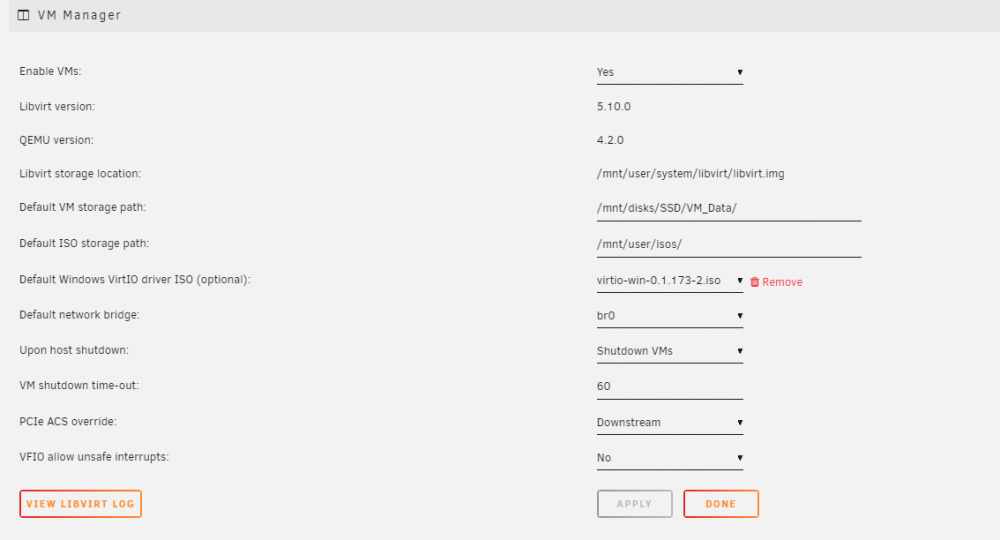Click the Default VM storage path label
This screenshot has width=1000, height=540.
click(x=82, y=207)
